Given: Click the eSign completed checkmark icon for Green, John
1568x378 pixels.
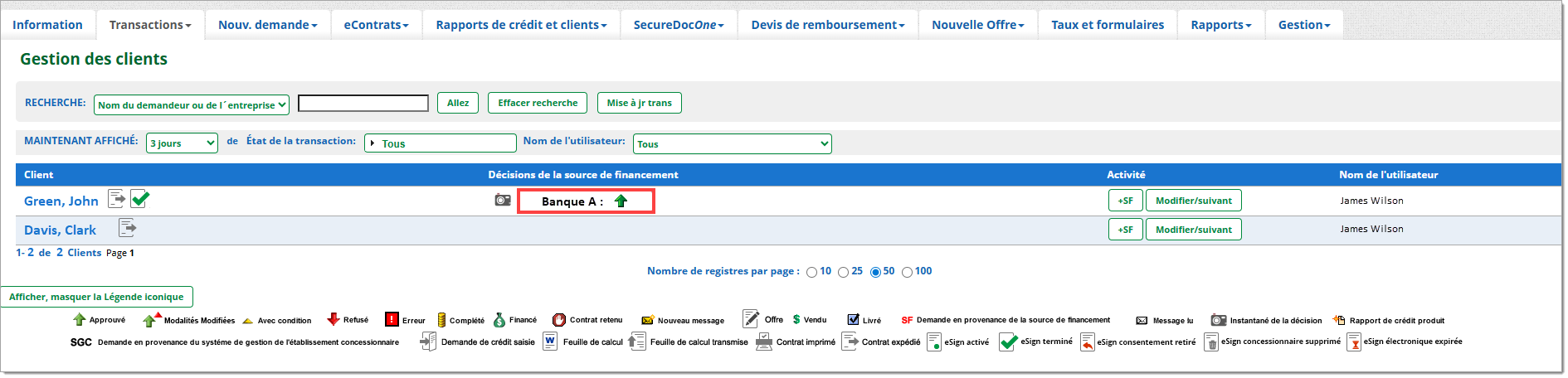Looking at the screenshot, I should (140, 199).
